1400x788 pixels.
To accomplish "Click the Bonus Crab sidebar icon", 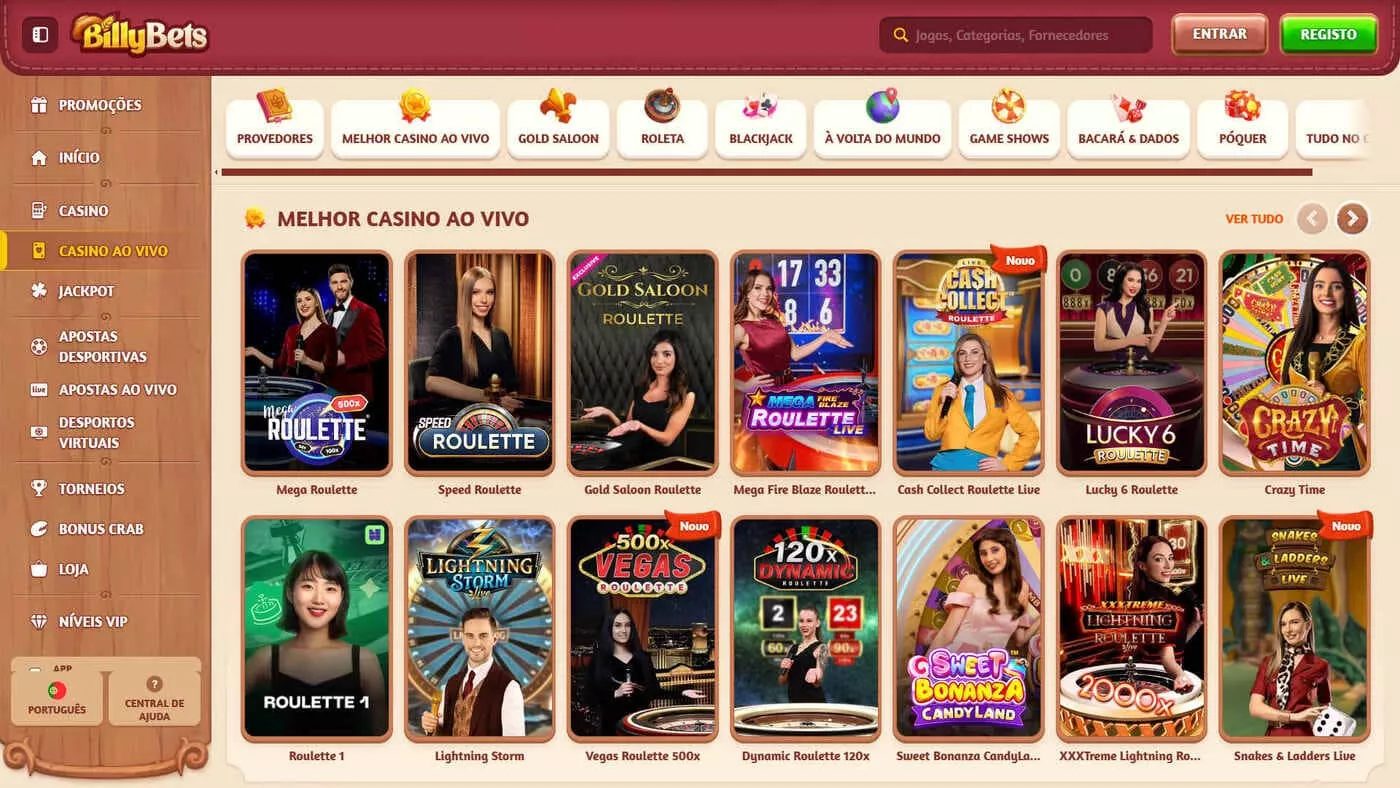I will pos(39,529).
